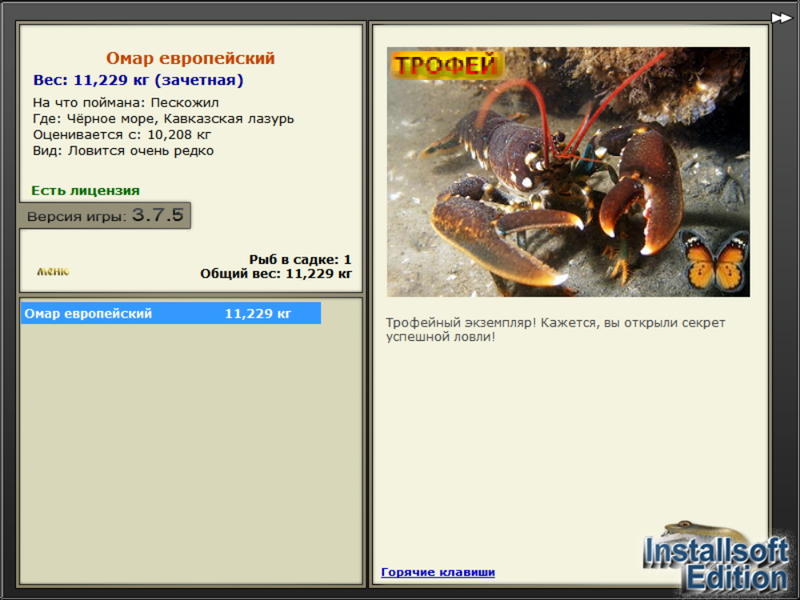Select "Омар европейский" row in fish list

point(171,313)
